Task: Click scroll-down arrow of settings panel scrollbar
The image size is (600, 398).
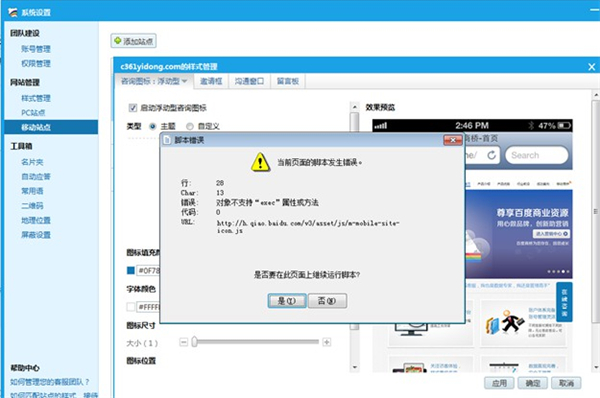Action: click(x=354, y=367)
